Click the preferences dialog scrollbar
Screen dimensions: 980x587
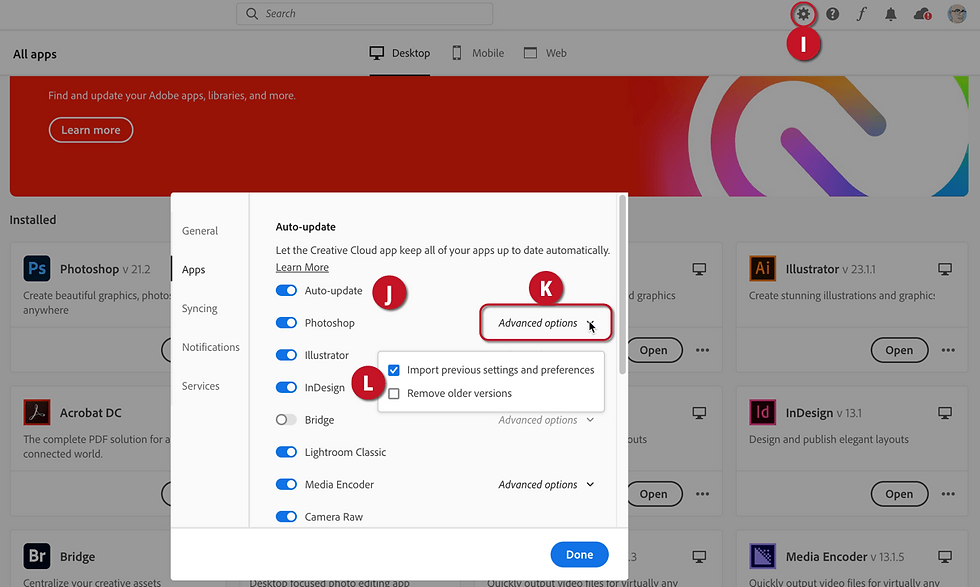[622, 284]
